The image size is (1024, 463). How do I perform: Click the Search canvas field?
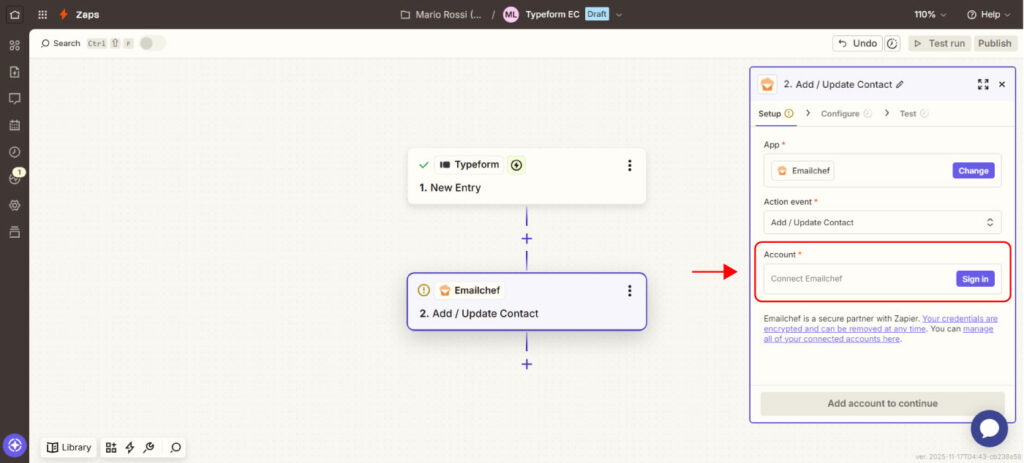pos(62,43)
